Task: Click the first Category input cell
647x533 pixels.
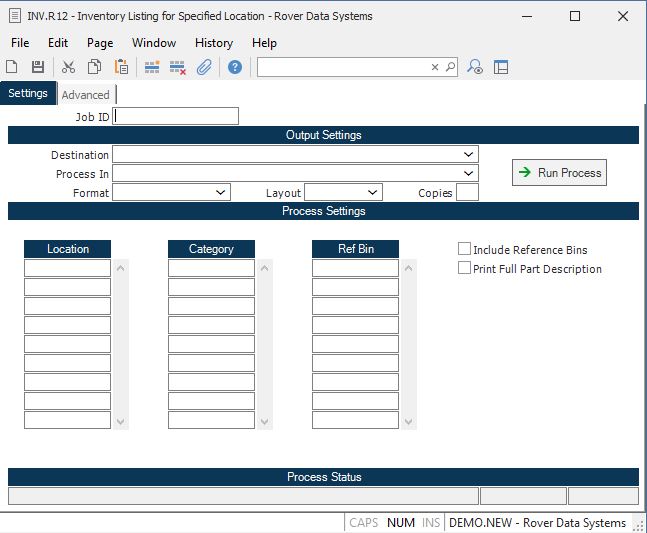Action: pyautogui.click(x=211, y=268)
